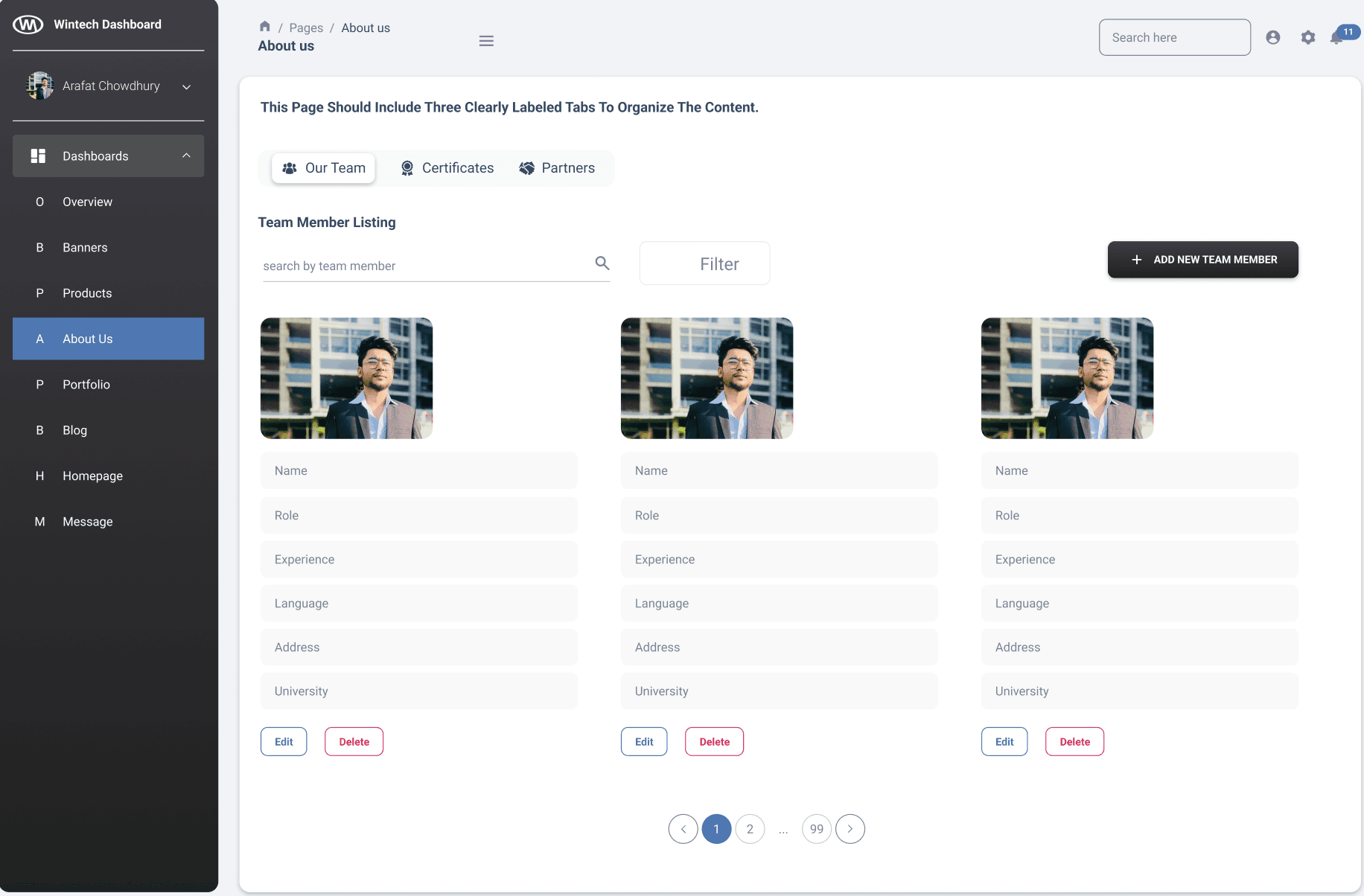View notifications bell with 11 badge

coord(1337,37)
